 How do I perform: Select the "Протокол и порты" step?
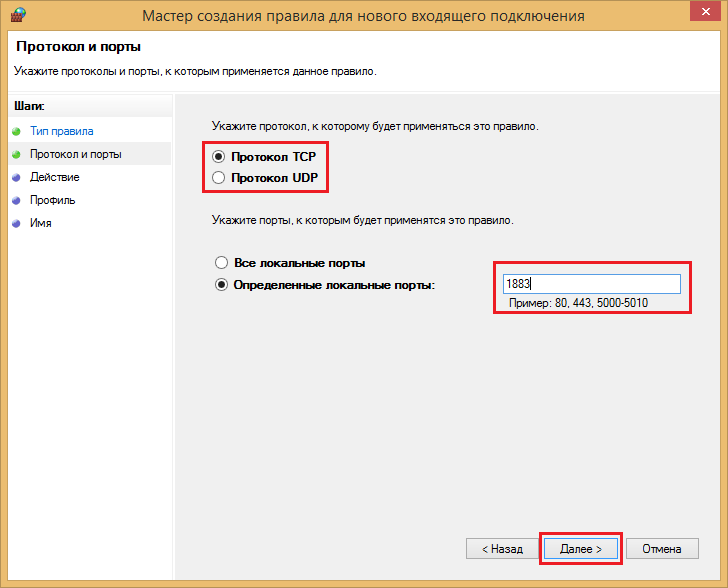click(76, 154)
